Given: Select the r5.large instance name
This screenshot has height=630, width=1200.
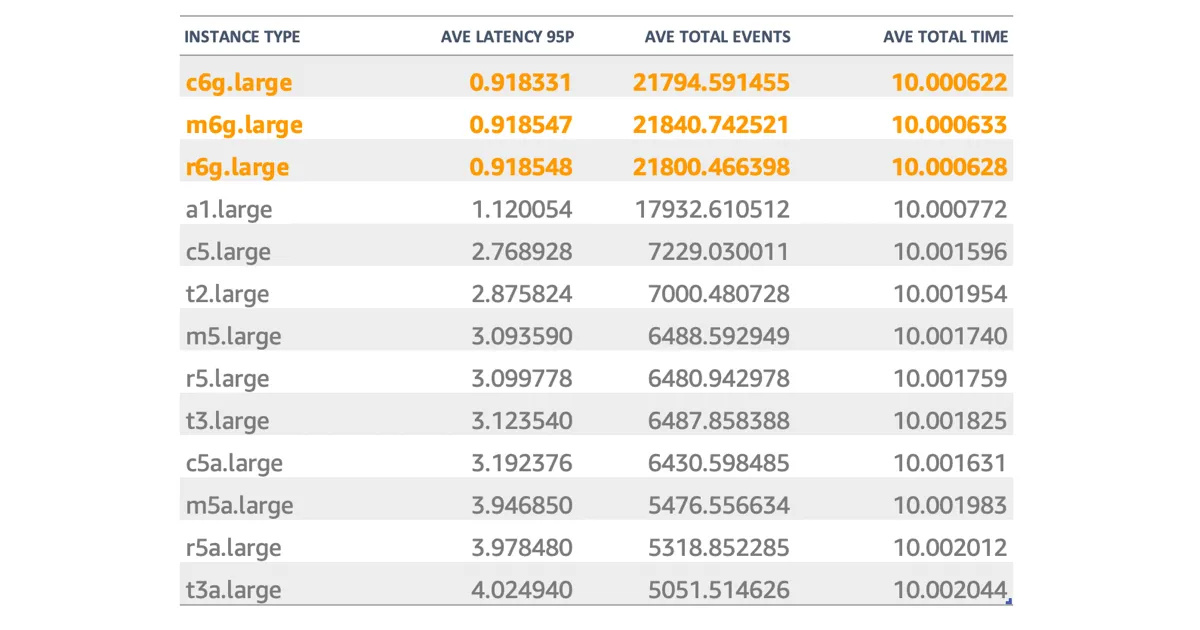Looking at the screenshot, I should (x=227, y=379).
